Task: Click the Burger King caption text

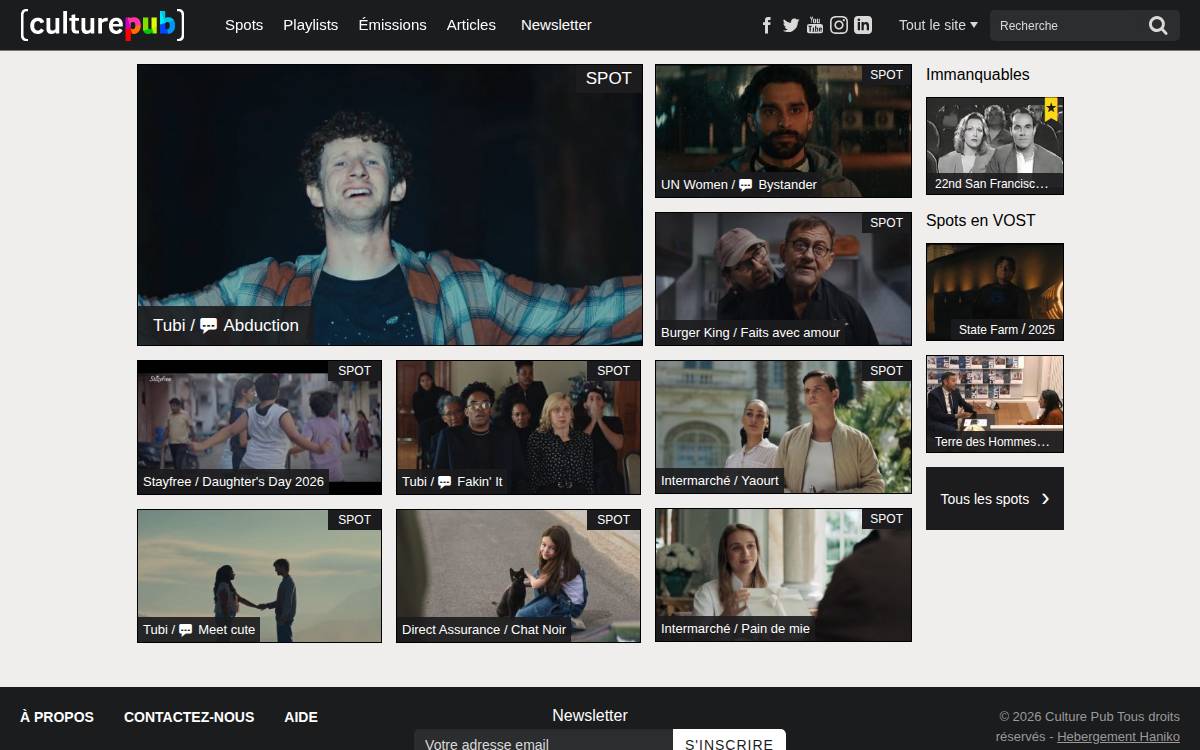Action: point(750,333)
